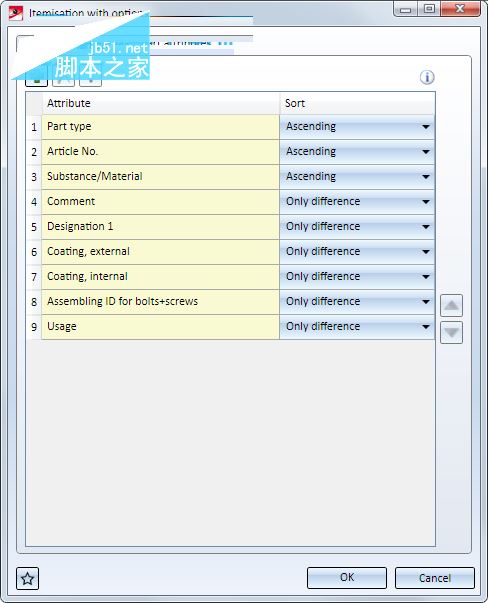
Task: Open the Sort dropdown for Comment
Action: pos(357,202)
